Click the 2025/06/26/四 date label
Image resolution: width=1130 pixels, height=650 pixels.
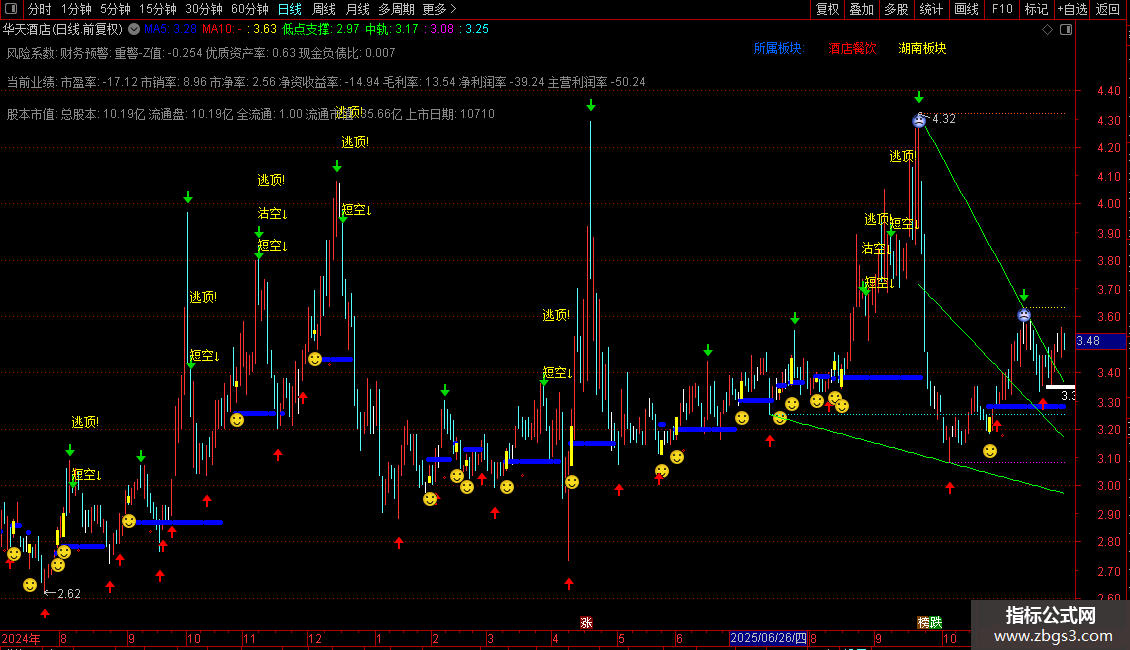[x=768, y=638]
